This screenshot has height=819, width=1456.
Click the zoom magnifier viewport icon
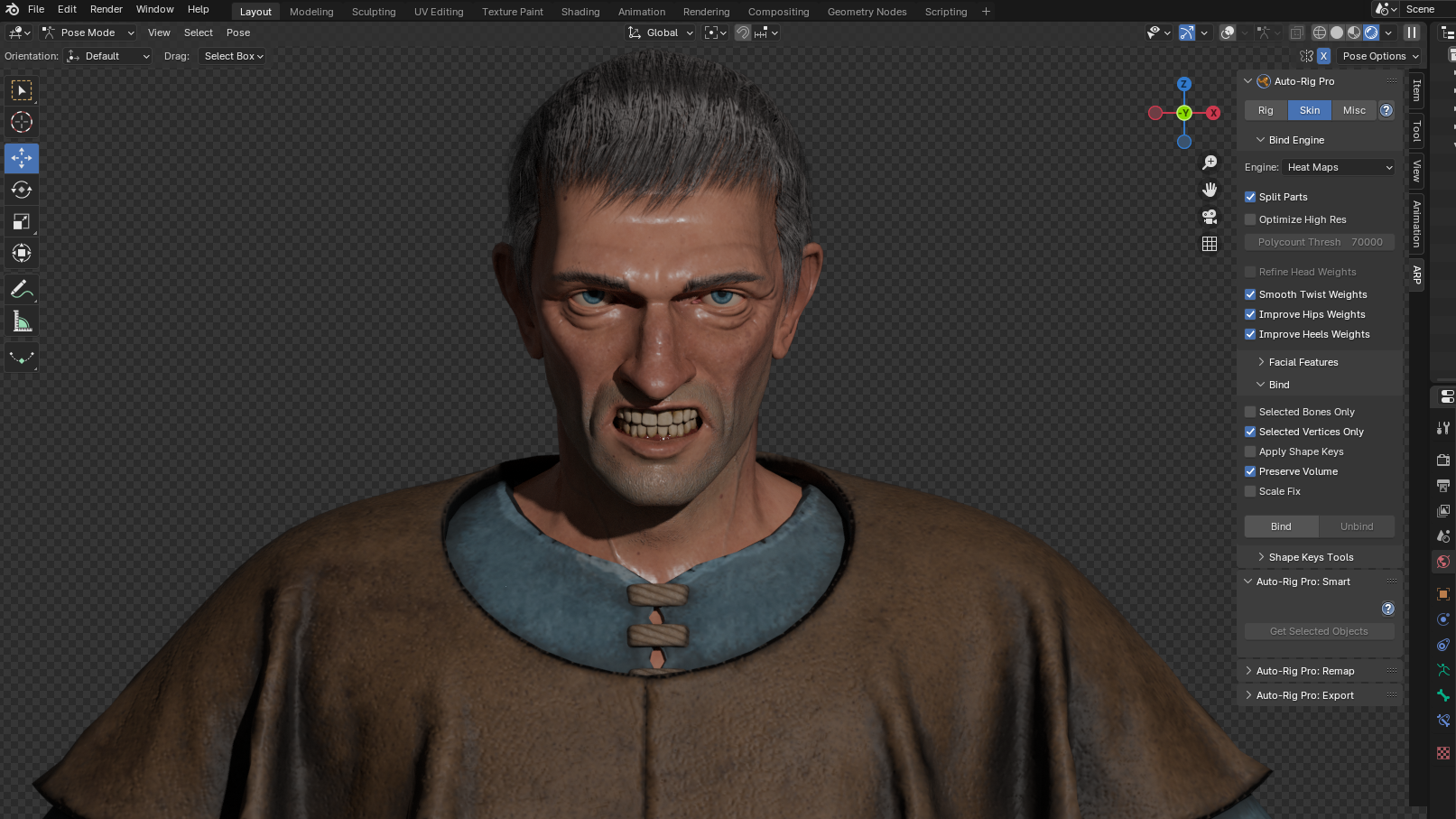[1210, 163]
